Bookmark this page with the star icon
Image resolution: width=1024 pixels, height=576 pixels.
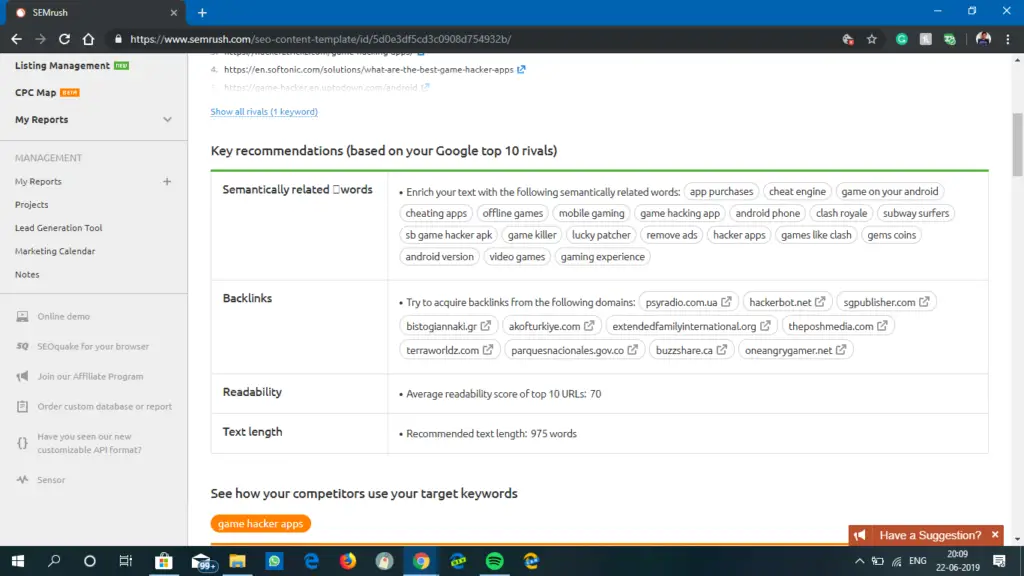point(872,39)
